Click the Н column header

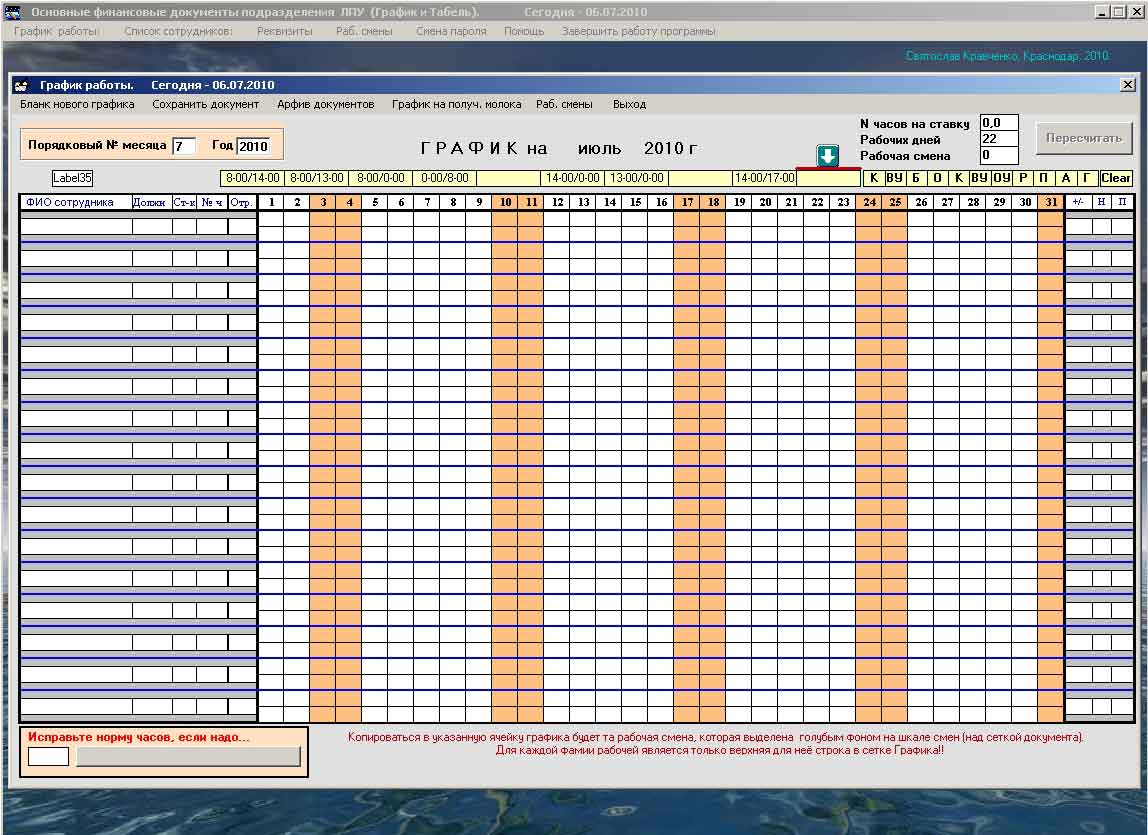pos(1101,202)
